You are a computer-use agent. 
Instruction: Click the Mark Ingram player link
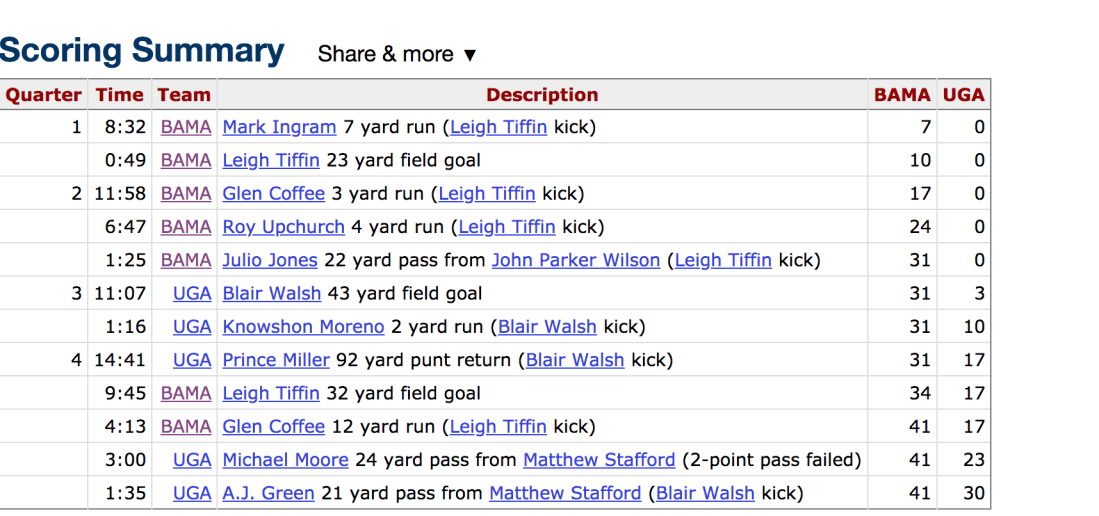tap(279, 127)
